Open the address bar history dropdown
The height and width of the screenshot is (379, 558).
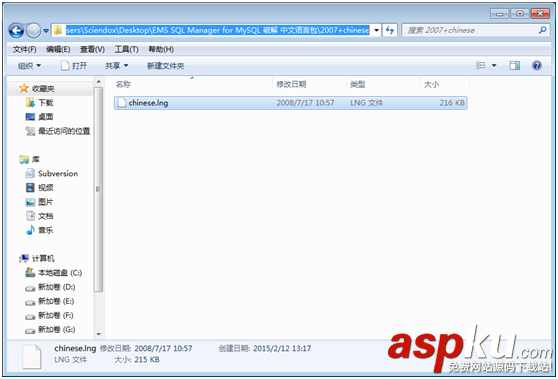(x=376, y=30)
